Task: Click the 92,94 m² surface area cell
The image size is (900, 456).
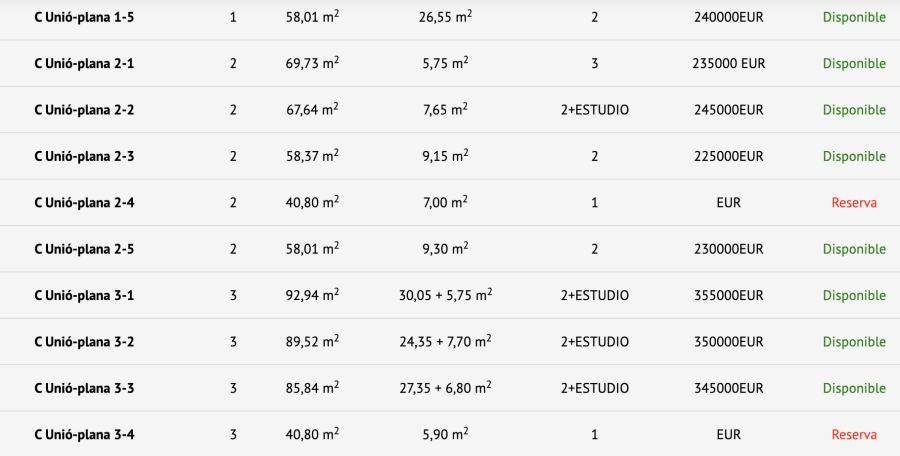Action: click(x=312, y=296)
